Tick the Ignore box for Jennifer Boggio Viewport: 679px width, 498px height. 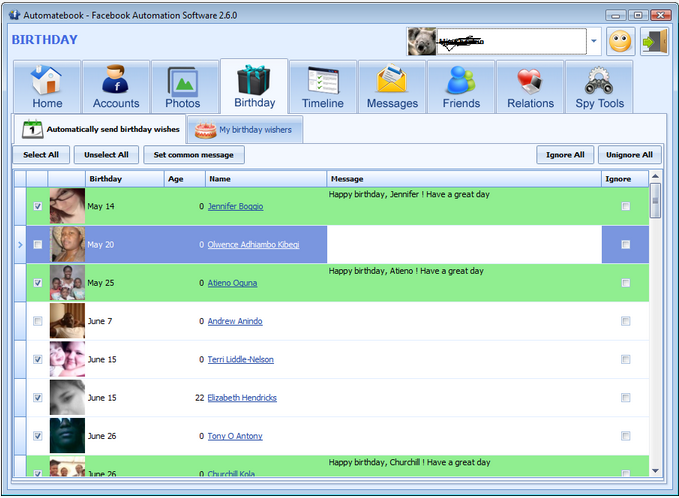click(625, 206)
